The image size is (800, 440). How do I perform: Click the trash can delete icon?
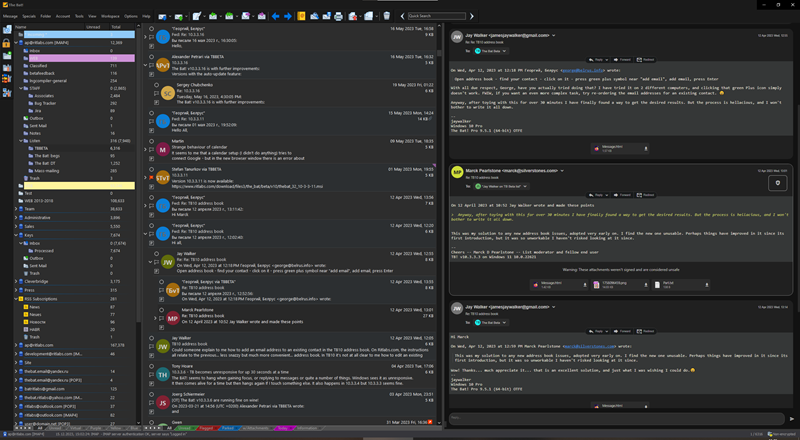point(387,16)
